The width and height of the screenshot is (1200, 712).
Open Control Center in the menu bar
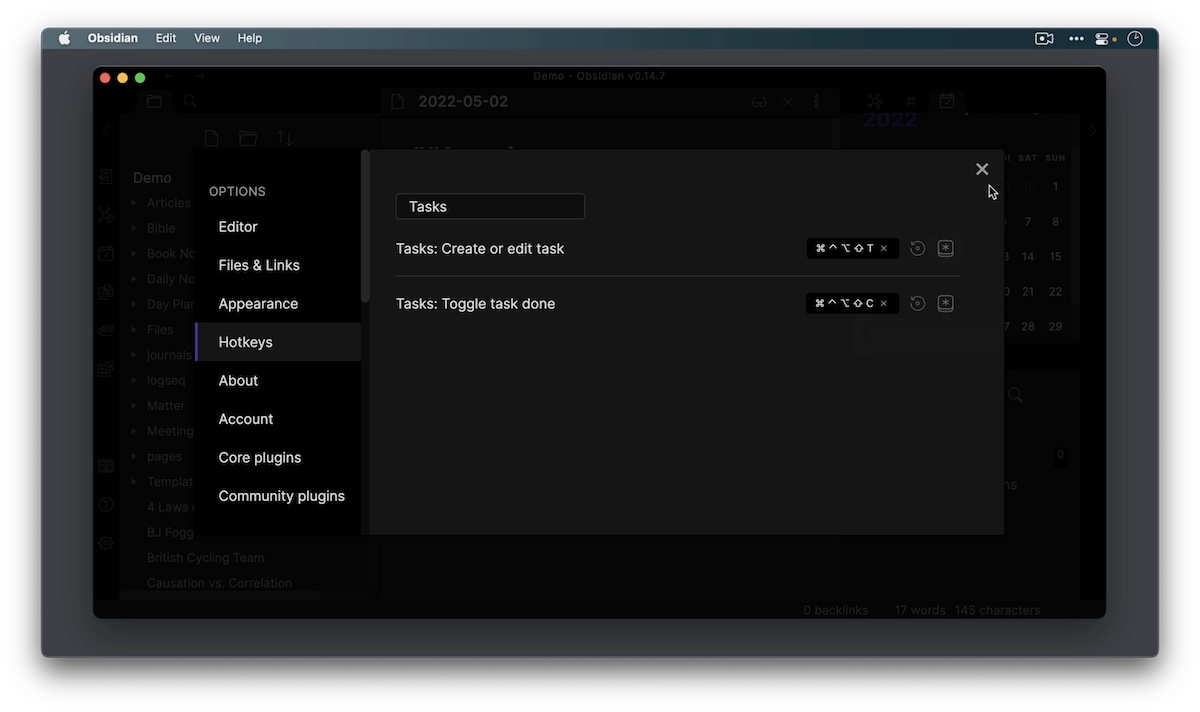pyautogui.click(x=1104, y=38)
